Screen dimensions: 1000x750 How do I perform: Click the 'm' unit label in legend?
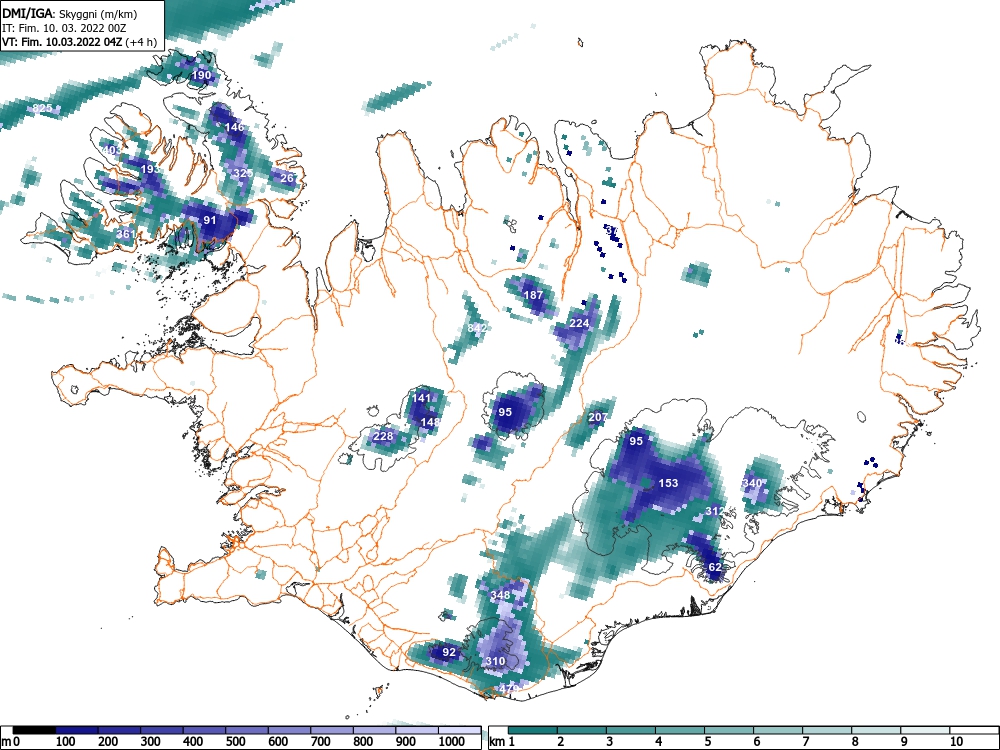click(6, 742)
